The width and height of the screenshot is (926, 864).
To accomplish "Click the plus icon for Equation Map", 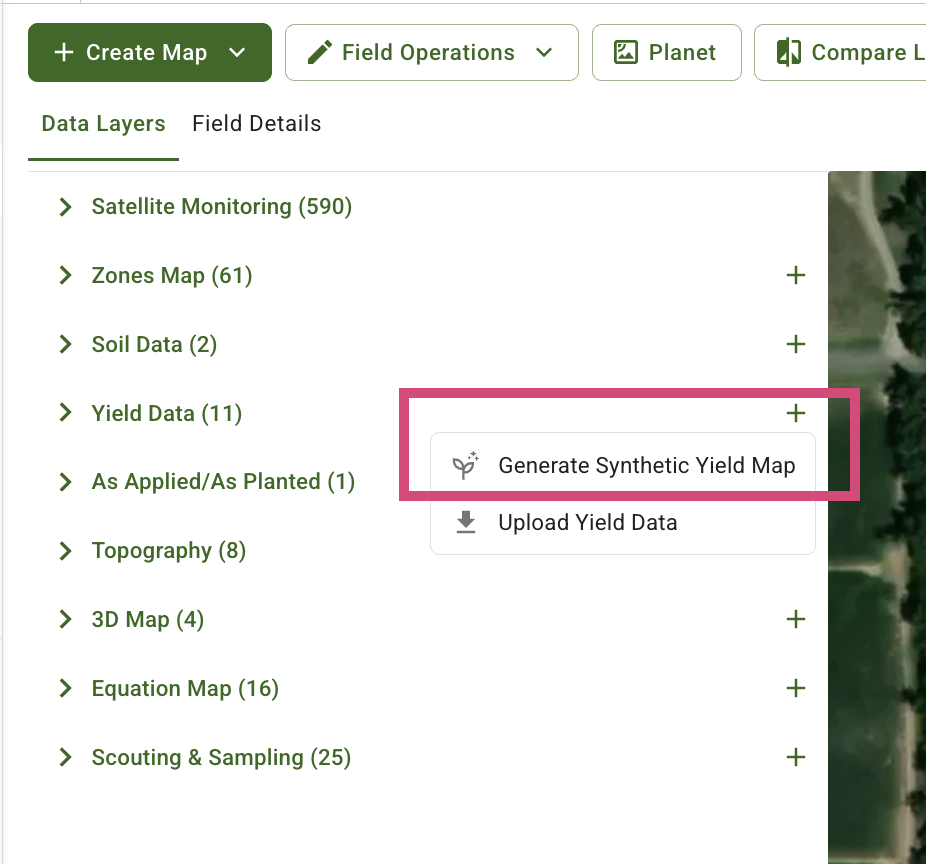I will point(796,688).
